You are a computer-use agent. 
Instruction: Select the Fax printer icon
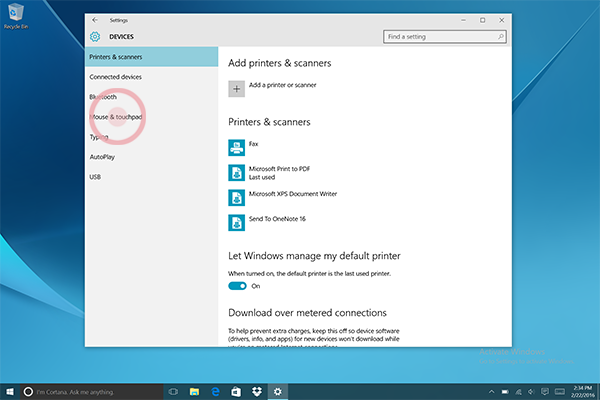[236, 148]
